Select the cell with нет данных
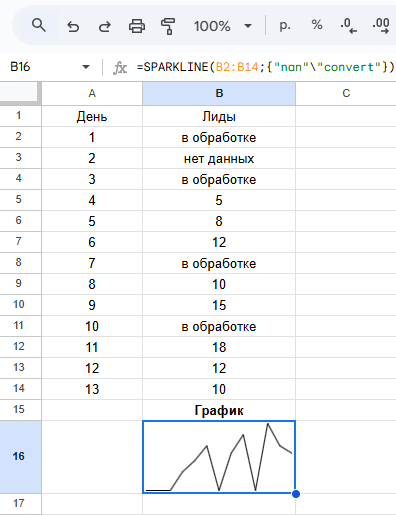Image resolution: width=396 pixels, height=515 pixels. 219,158
